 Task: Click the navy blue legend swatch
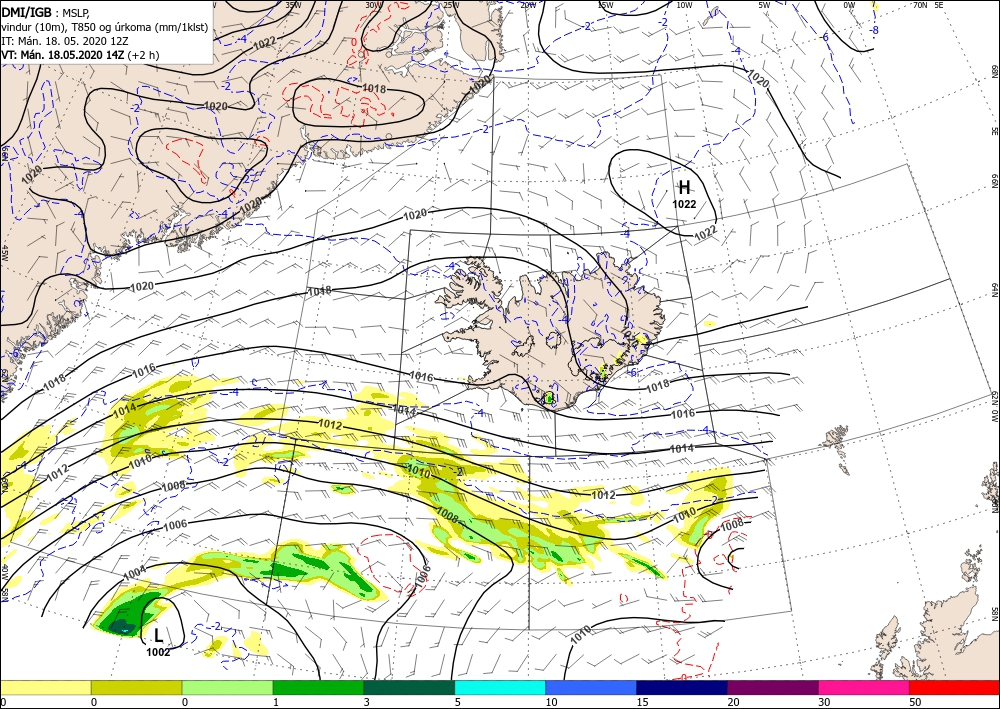point(682,687)
